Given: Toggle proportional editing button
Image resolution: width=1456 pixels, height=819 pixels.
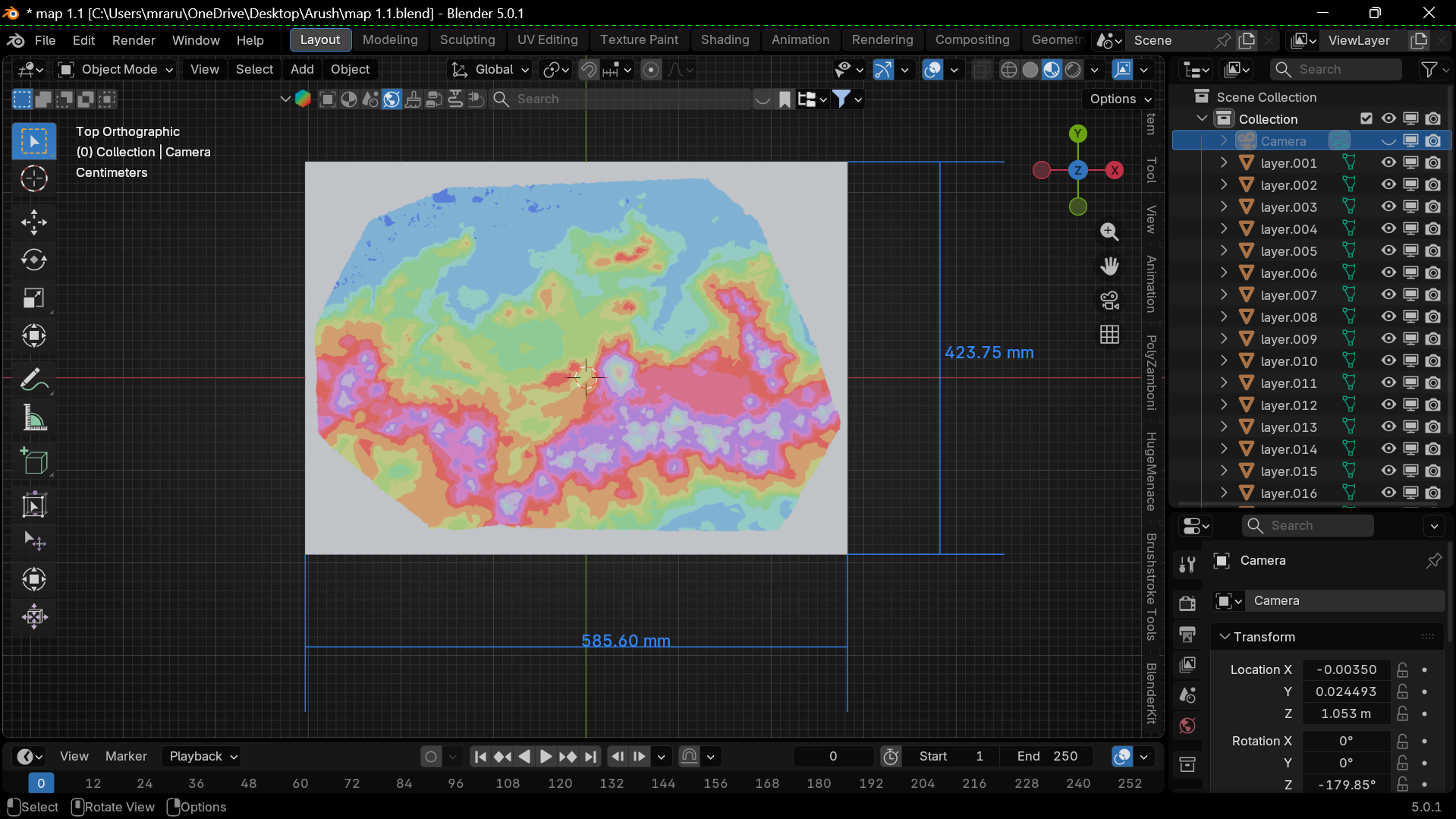Looking at the screenshot, I should [x=650, y=70].
